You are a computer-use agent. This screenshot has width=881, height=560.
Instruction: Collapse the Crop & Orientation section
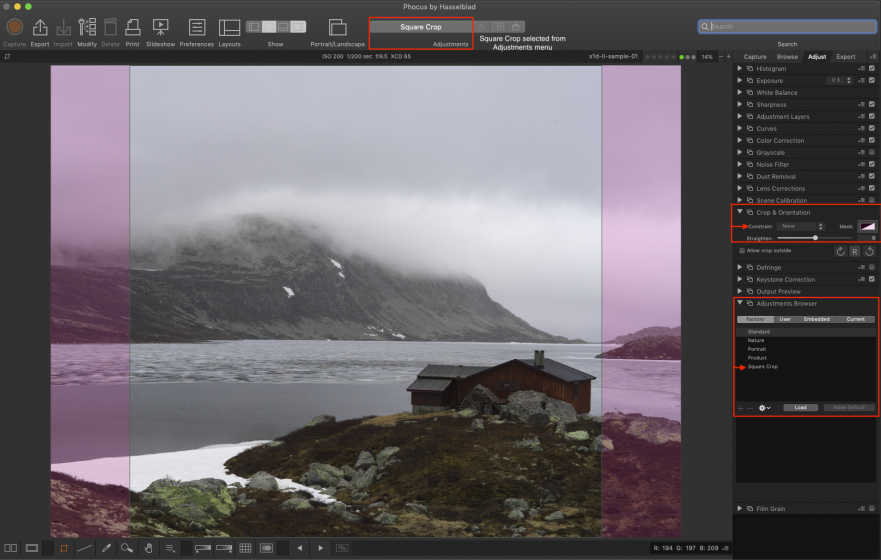(x=739, y=212)
